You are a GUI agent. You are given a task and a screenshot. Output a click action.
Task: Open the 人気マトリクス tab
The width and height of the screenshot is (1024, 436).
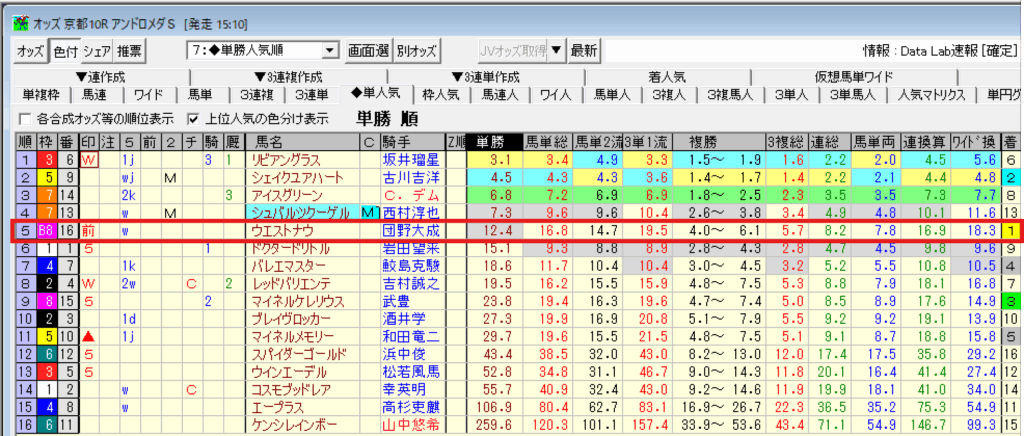tap(931, 95)
